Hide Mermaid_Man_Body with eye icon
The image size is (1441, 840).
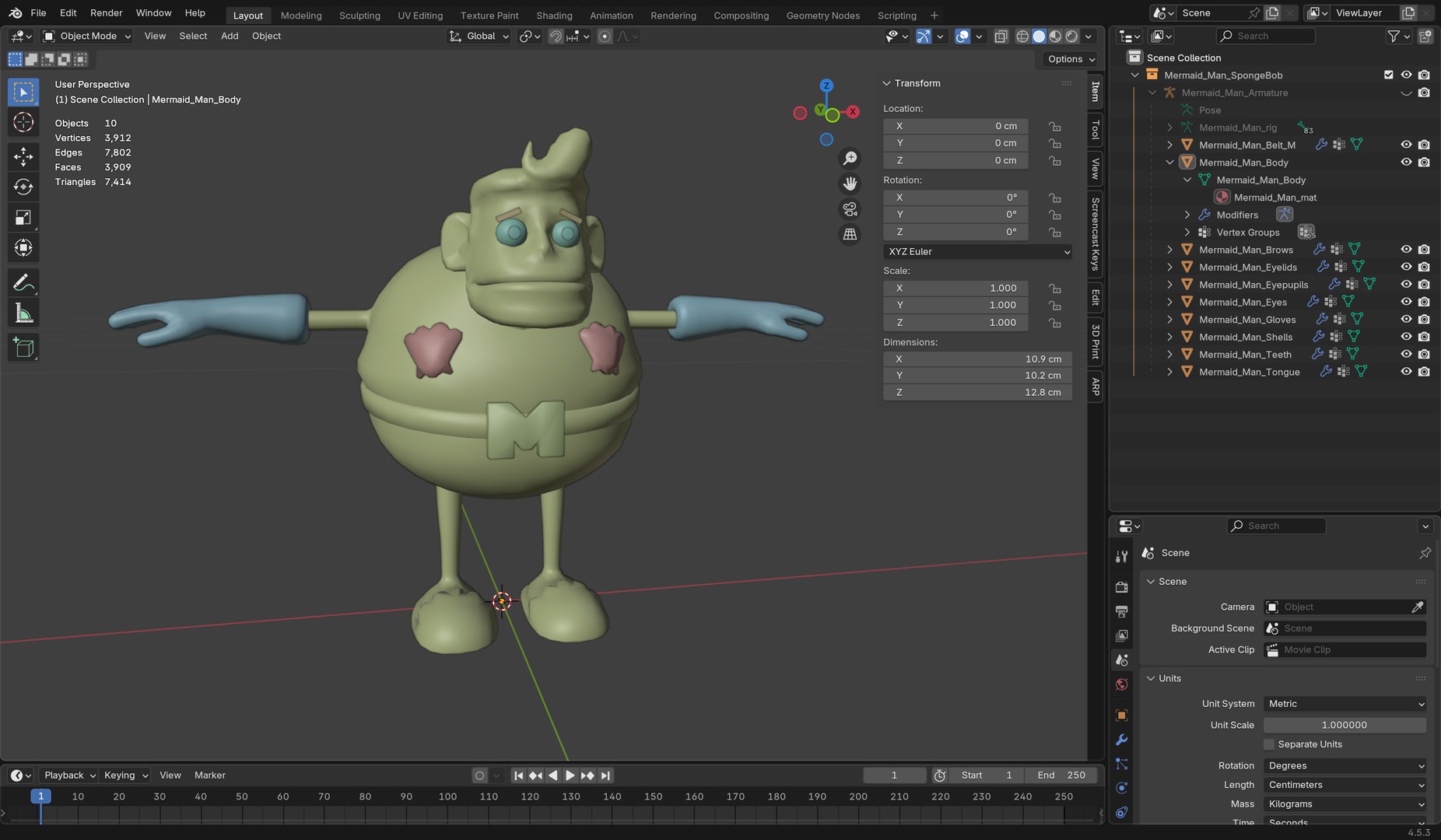(x=1406, y=162)
